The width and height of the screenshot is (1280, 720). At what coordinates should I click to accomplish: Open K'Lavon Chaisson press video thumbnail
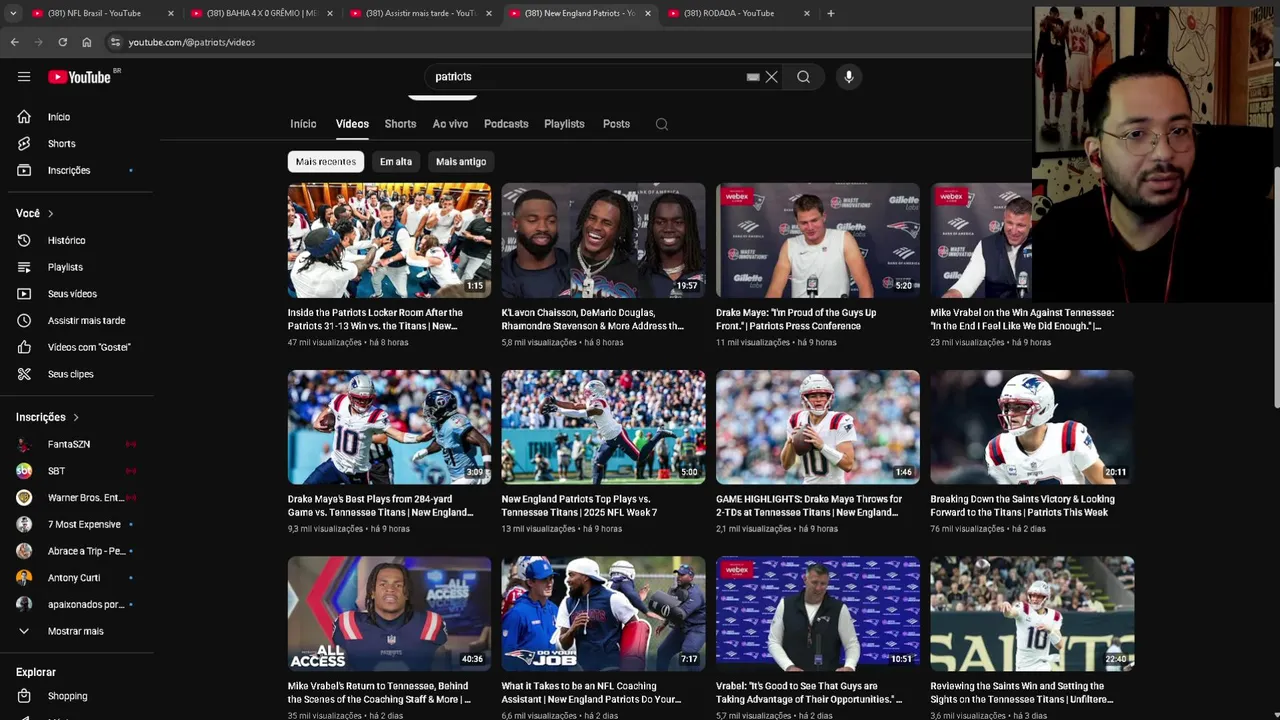click(603, 240)
